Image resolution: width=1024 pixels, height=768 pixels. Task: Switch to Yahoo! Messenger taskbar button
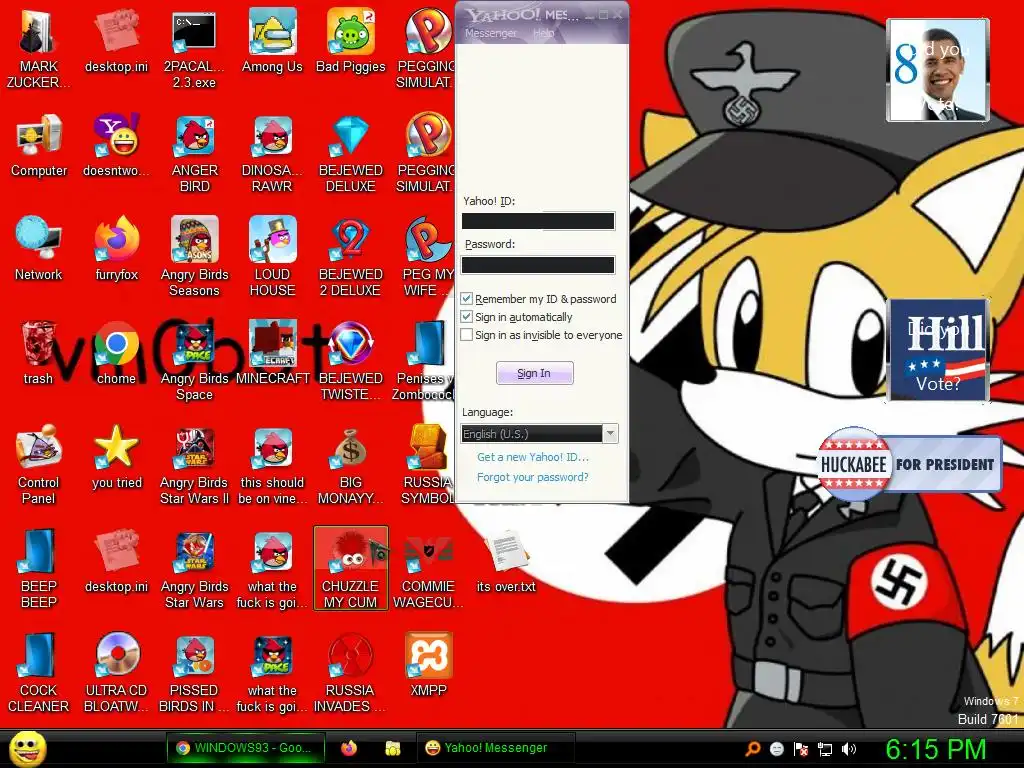click(495, 748)
